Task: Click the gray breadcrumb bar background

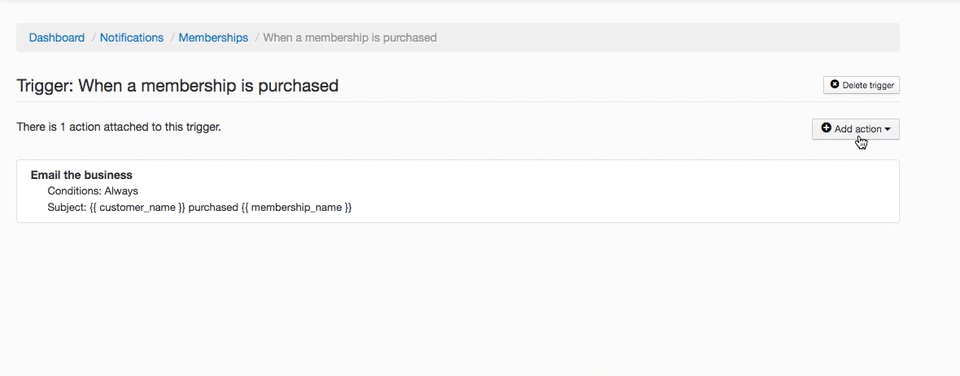Action: point(667,37)
